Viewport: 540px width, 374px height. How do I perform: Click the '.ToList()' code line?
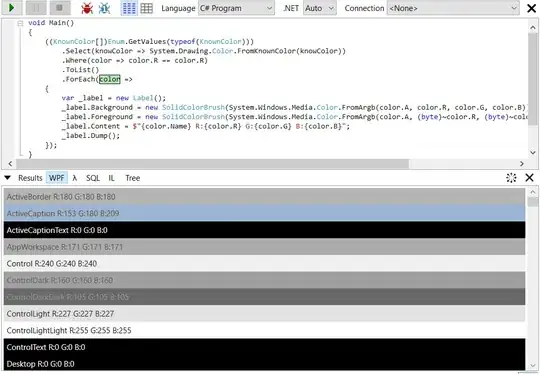pyautogui.click(x=80, y=70)
